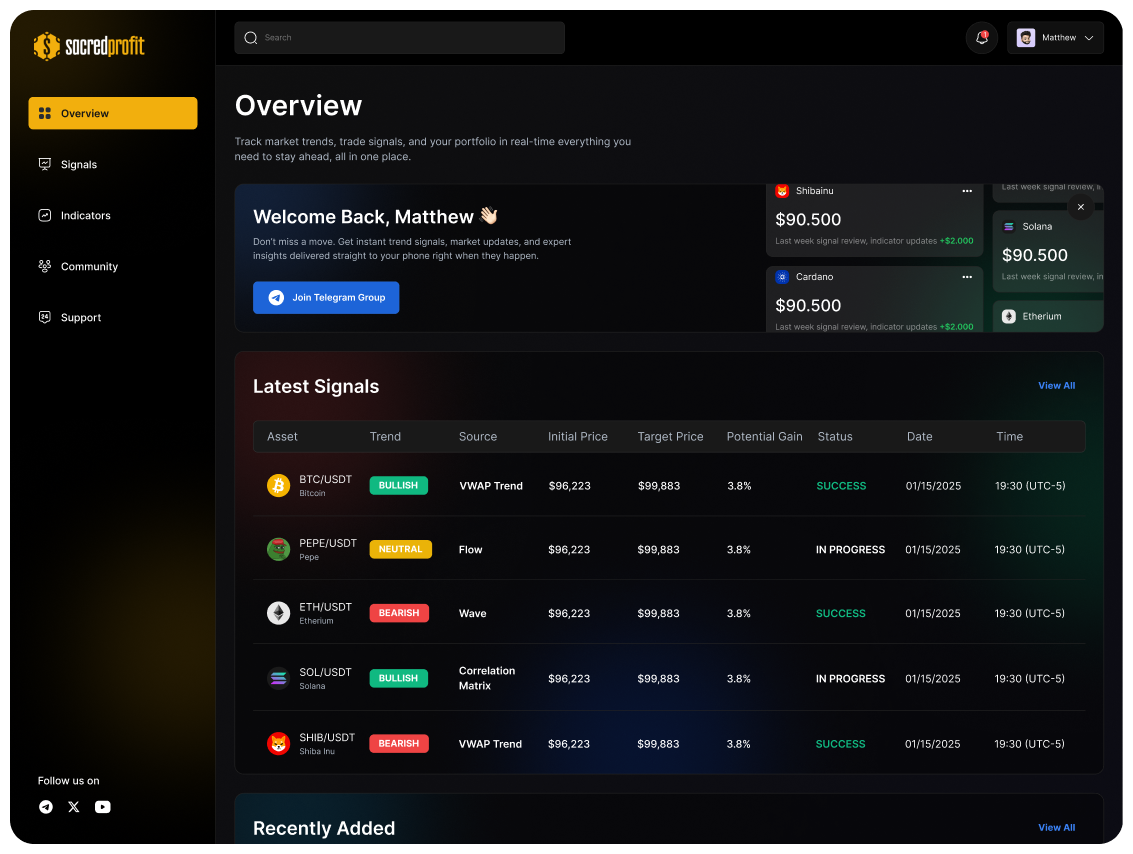
Task: Click View All in Recently Added
Action: (x=1056, y=828)
